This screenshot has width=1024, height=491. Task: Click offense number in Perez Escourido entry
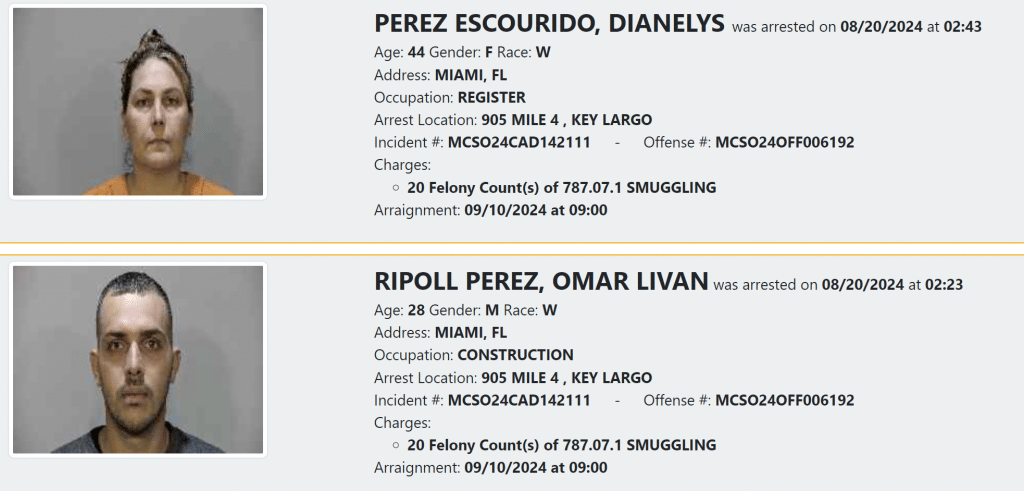785,142
